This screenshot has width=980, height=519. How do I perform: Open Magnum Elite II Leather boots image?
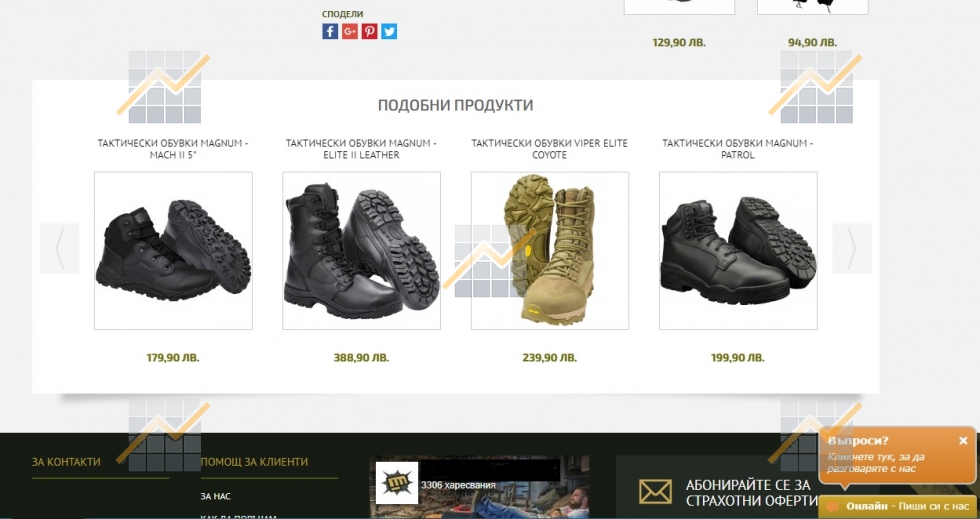click(x=361, y=251)
